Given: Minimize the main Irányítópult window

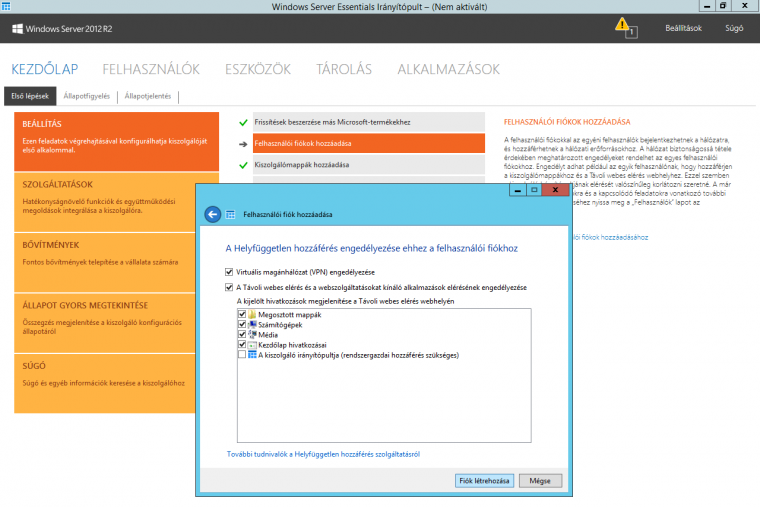Looking at the screenshot, I should 707,6.
